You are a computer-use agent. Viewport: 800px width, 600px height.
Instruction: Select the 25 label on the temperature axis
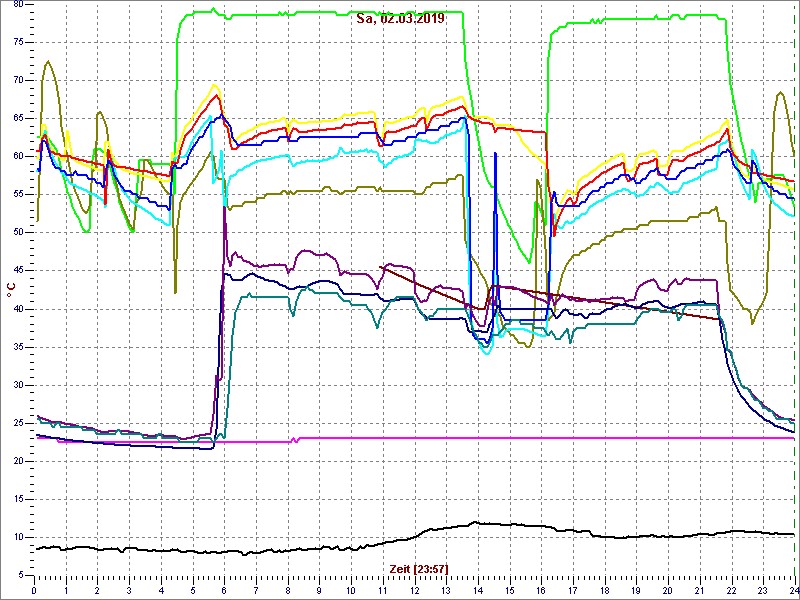point(18,423)
